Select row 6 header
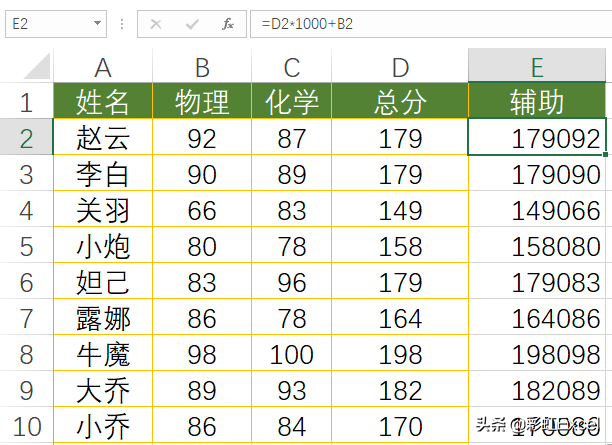 (27, 281)
